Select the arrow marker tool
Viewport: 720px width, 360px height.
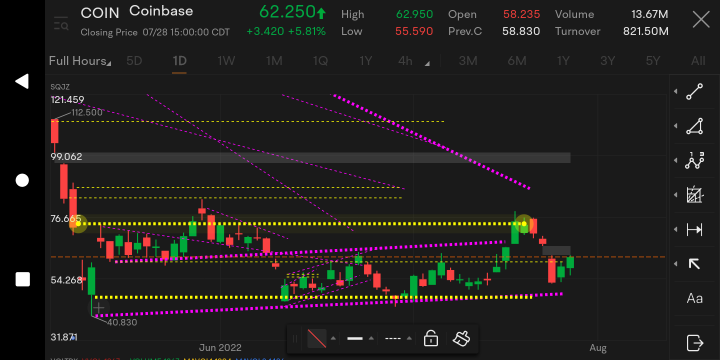tap(694, 264)
